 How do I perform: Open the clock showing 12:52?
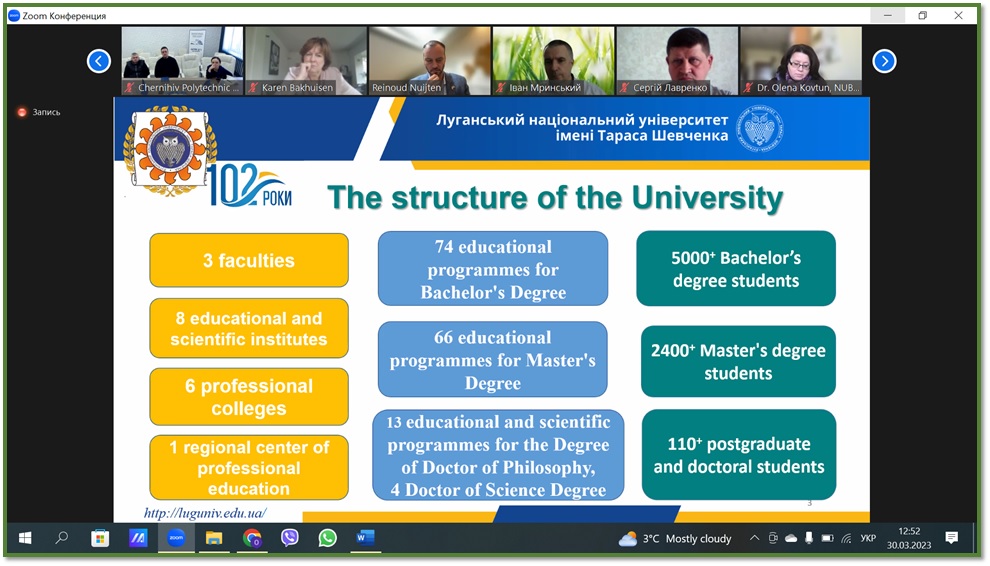(x=909, y=538)
